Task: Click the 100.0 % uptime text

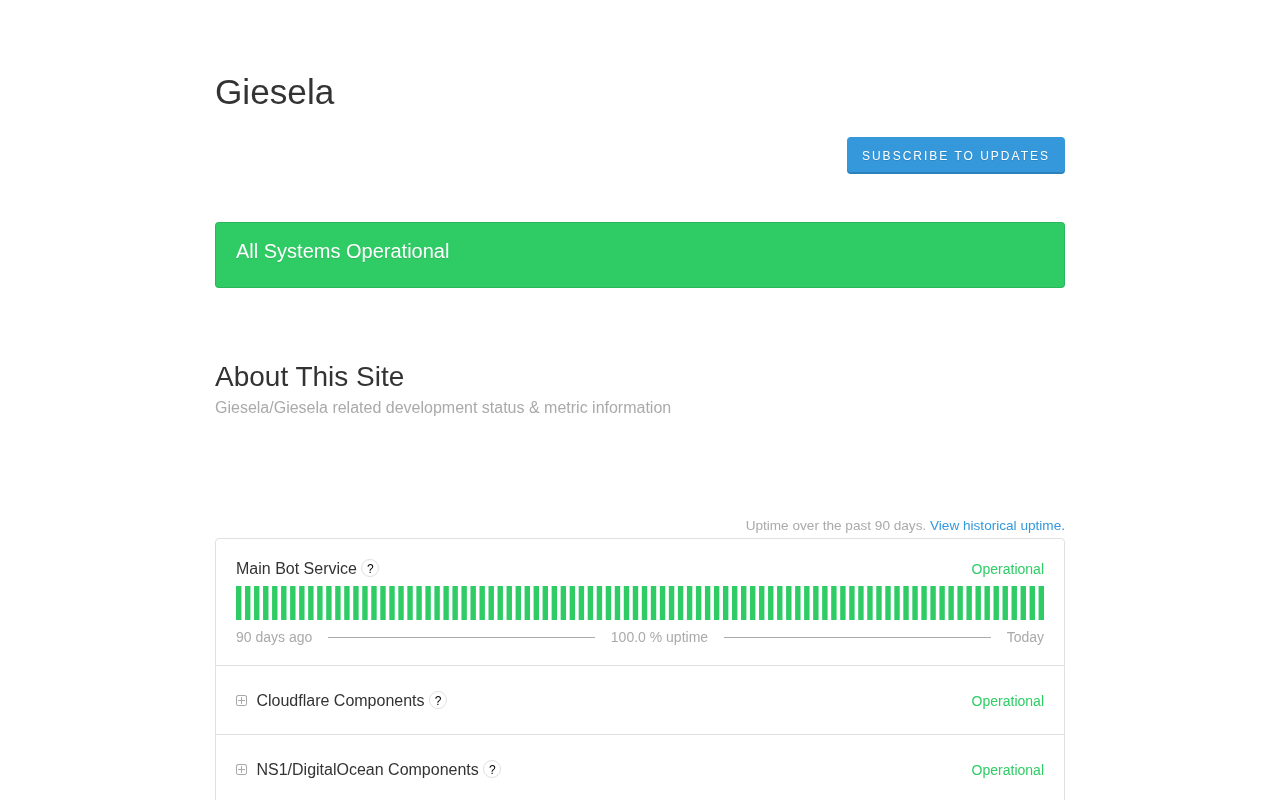Action: [659, 637]
